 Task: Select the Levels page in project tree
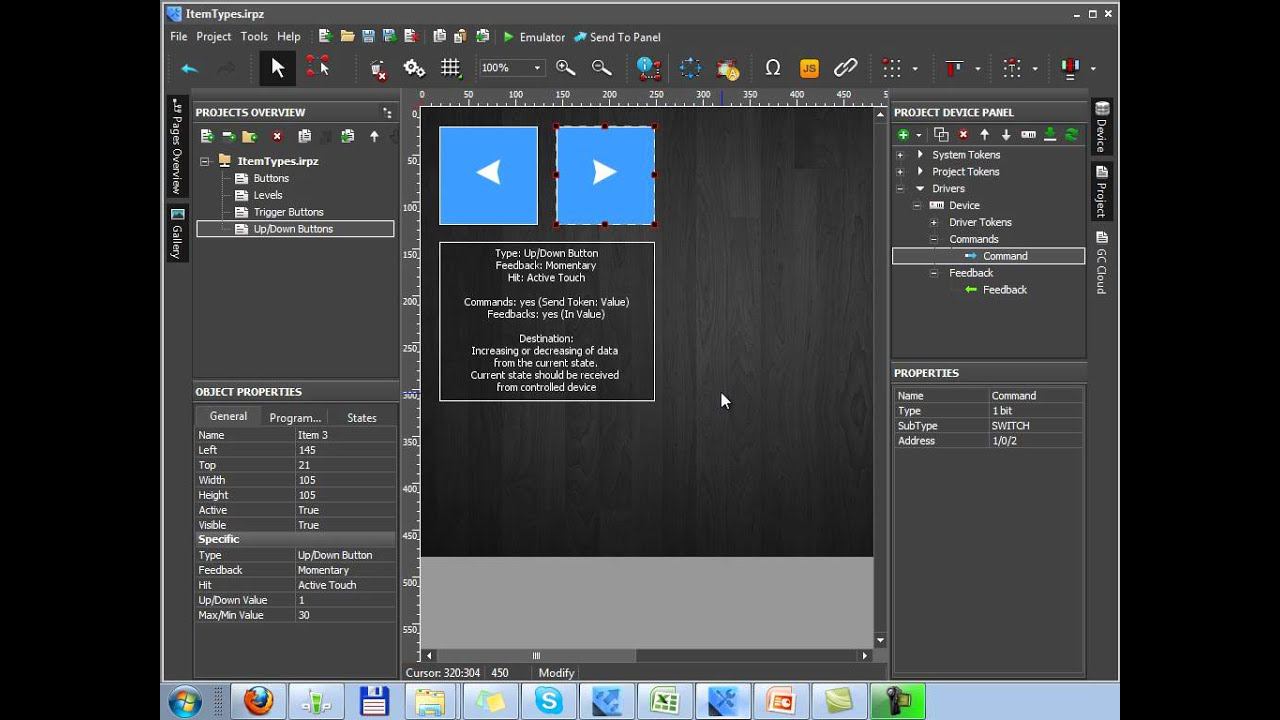267,195
